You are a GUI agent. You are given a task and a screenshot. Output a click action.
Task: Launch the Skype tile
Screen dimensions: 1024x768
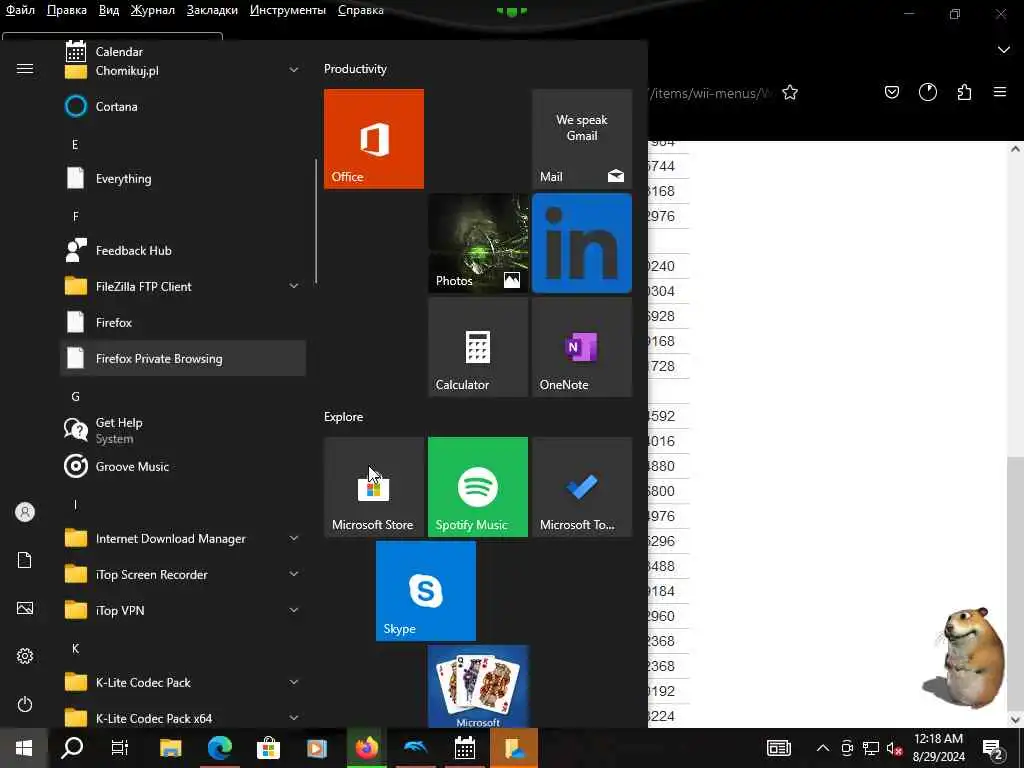coord(426,591)
